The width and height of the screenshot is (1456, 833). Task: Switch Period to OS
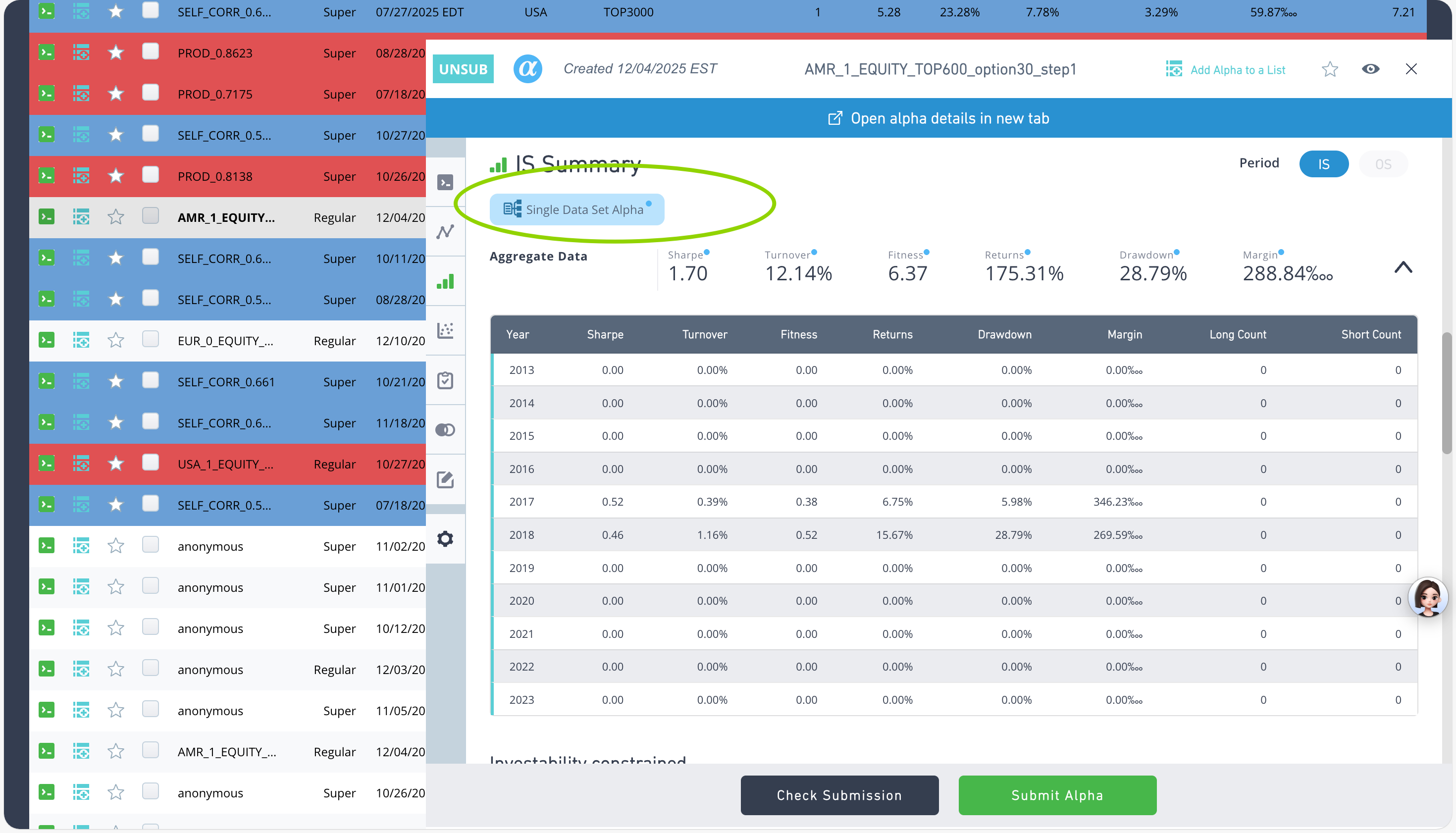(1383, 164)
